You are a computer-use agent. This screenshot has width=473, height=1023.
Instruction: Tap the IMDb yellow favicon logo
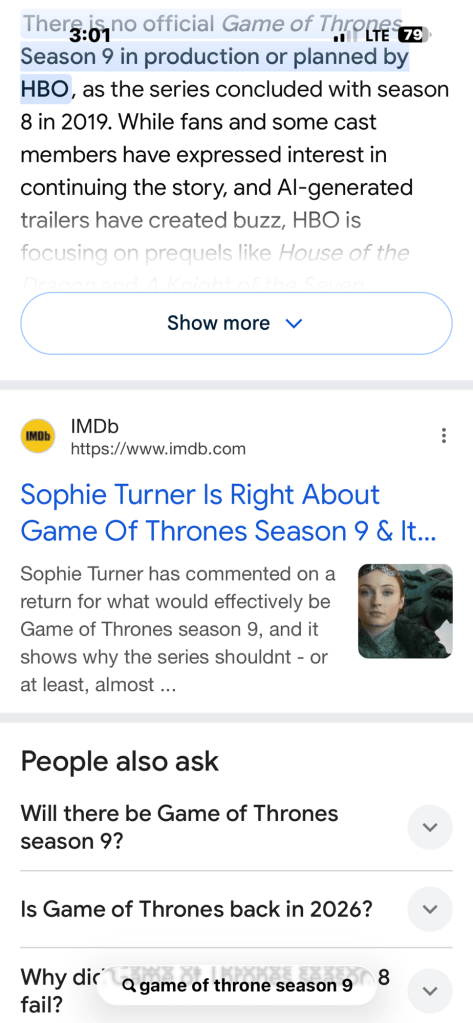[x=38, y=436]
